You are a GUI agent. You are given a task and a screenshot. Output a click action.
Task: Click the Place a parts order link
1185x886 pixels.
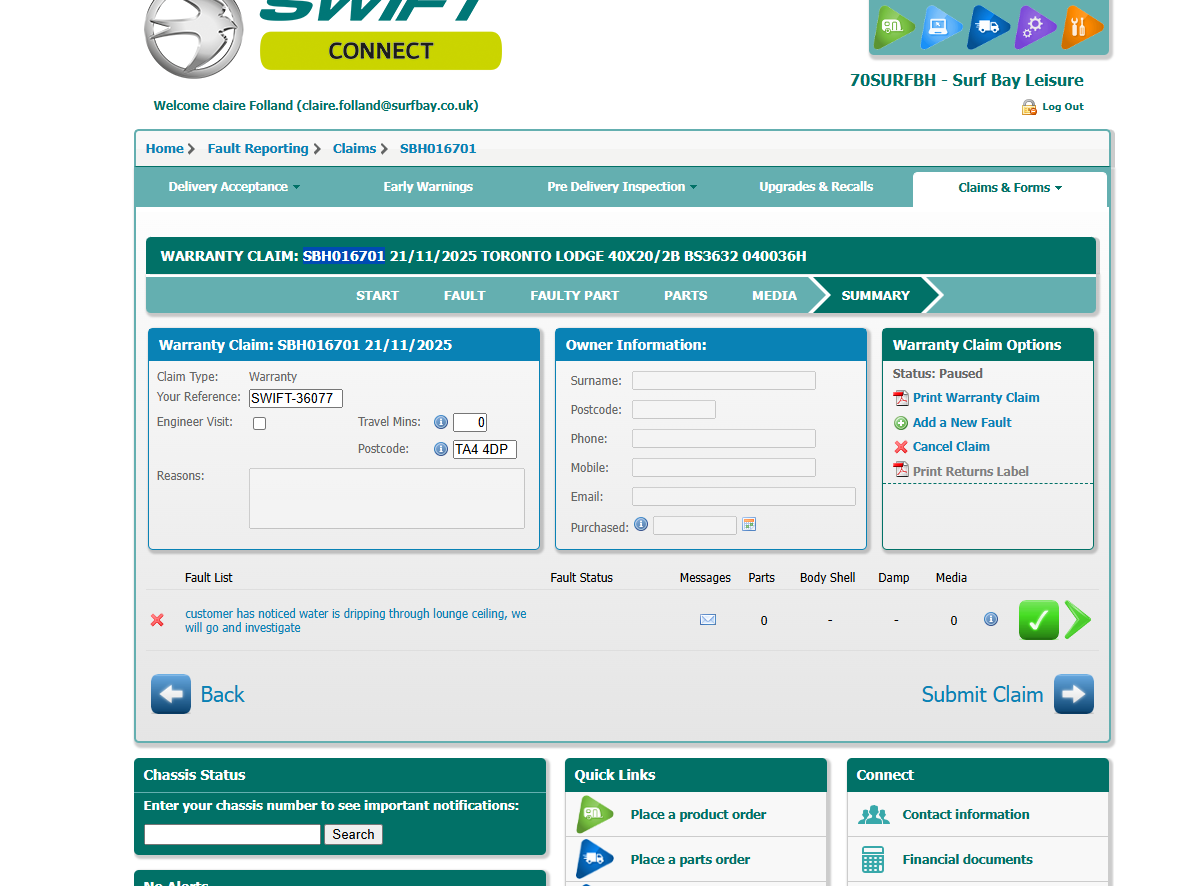coord(690,860)
